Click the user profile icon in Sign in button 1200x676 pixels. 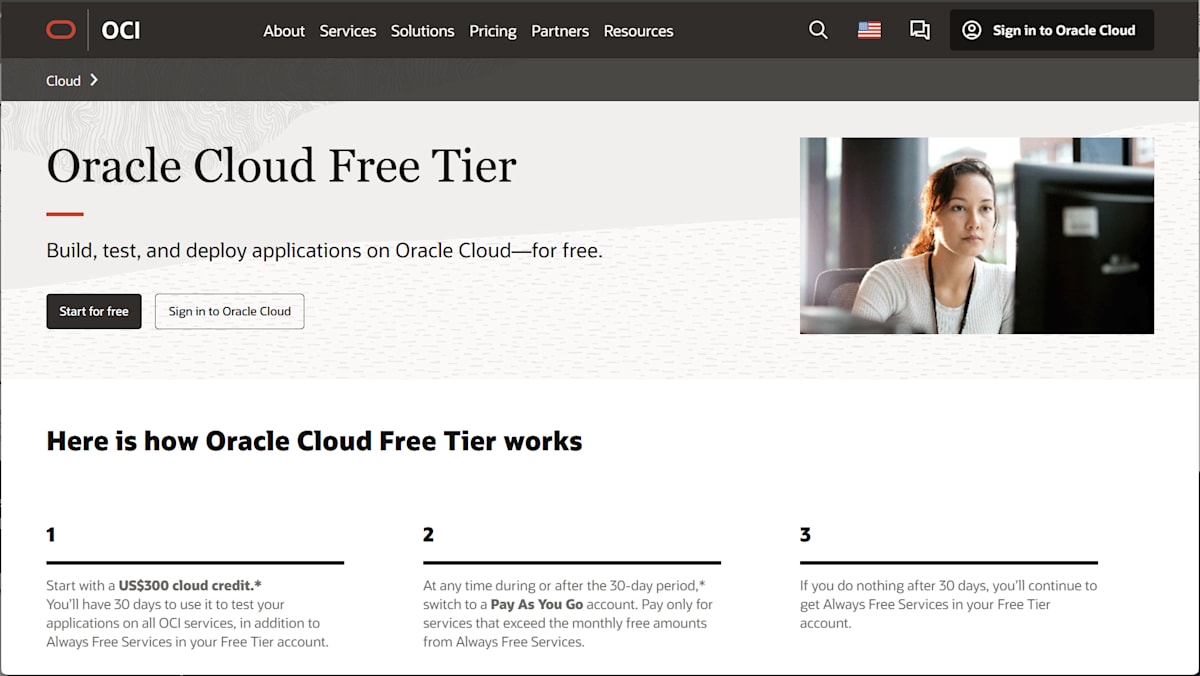pyautogui.click(x=971, y=30)
